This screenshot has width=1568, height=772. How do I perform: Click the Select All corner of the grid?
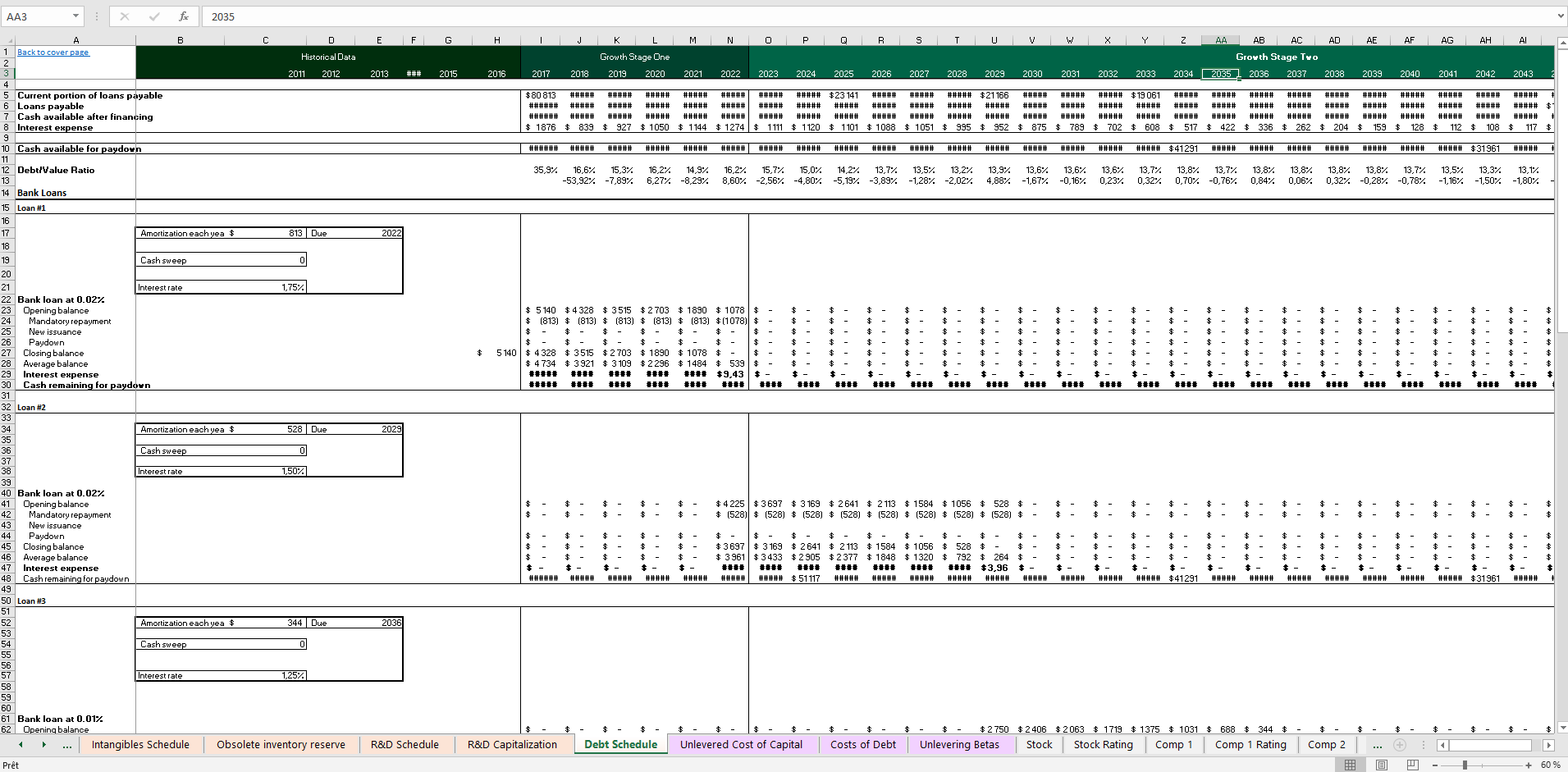coord(7,40)
